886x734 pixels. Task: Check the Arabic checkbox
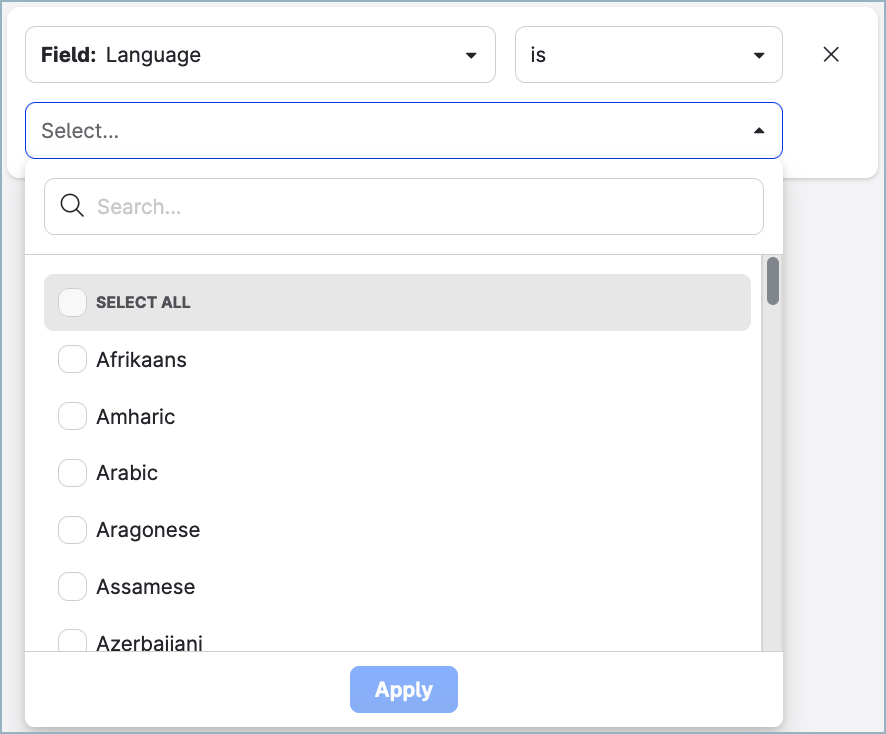click(72, 473)
